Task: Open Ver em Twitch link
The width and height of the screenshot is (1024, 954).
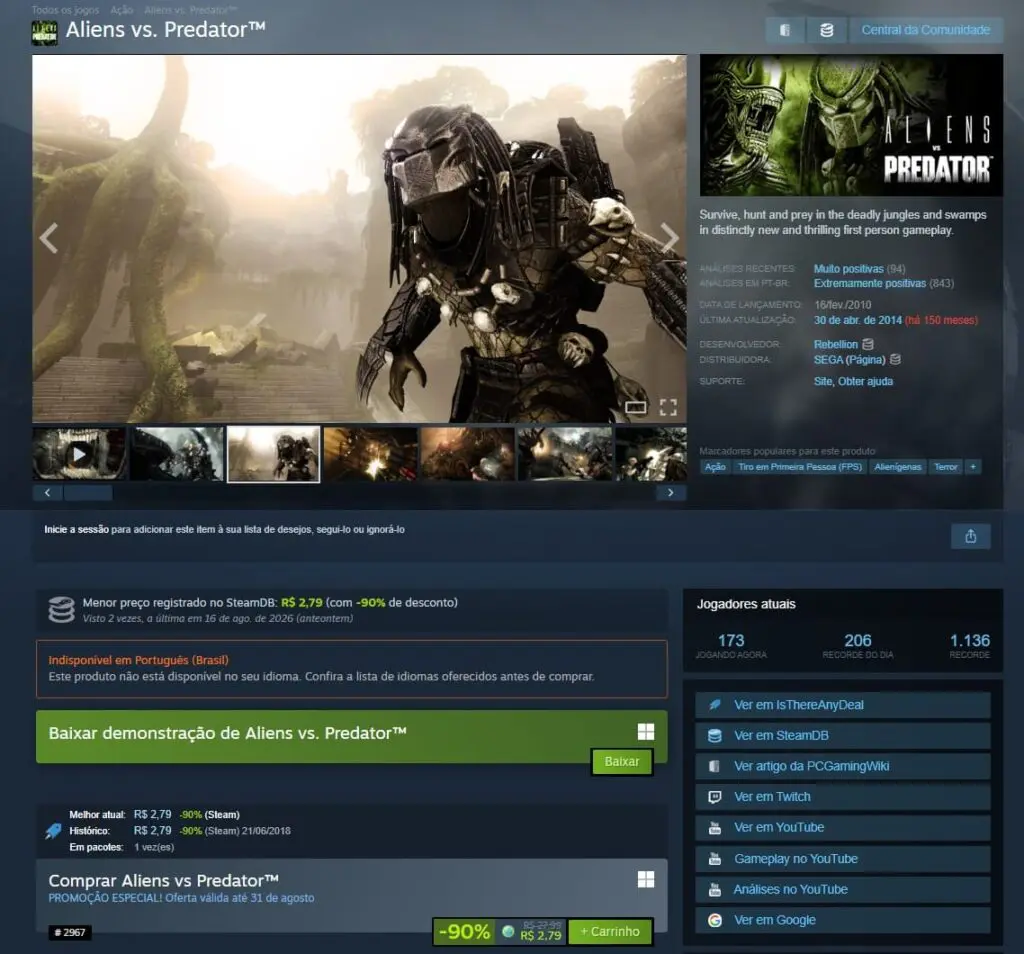Action: click(842, 797)
